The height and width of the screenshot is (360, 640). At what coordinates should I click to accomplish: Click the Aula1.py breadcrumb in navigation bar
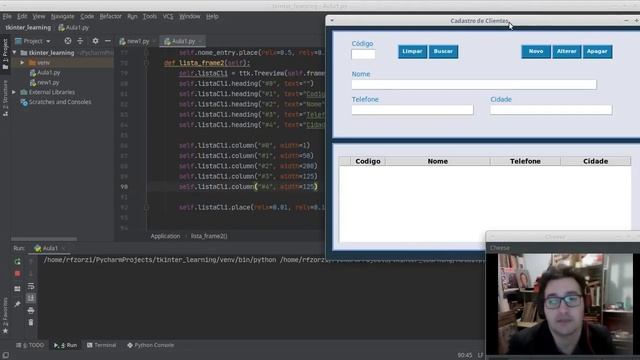[73, 28]
